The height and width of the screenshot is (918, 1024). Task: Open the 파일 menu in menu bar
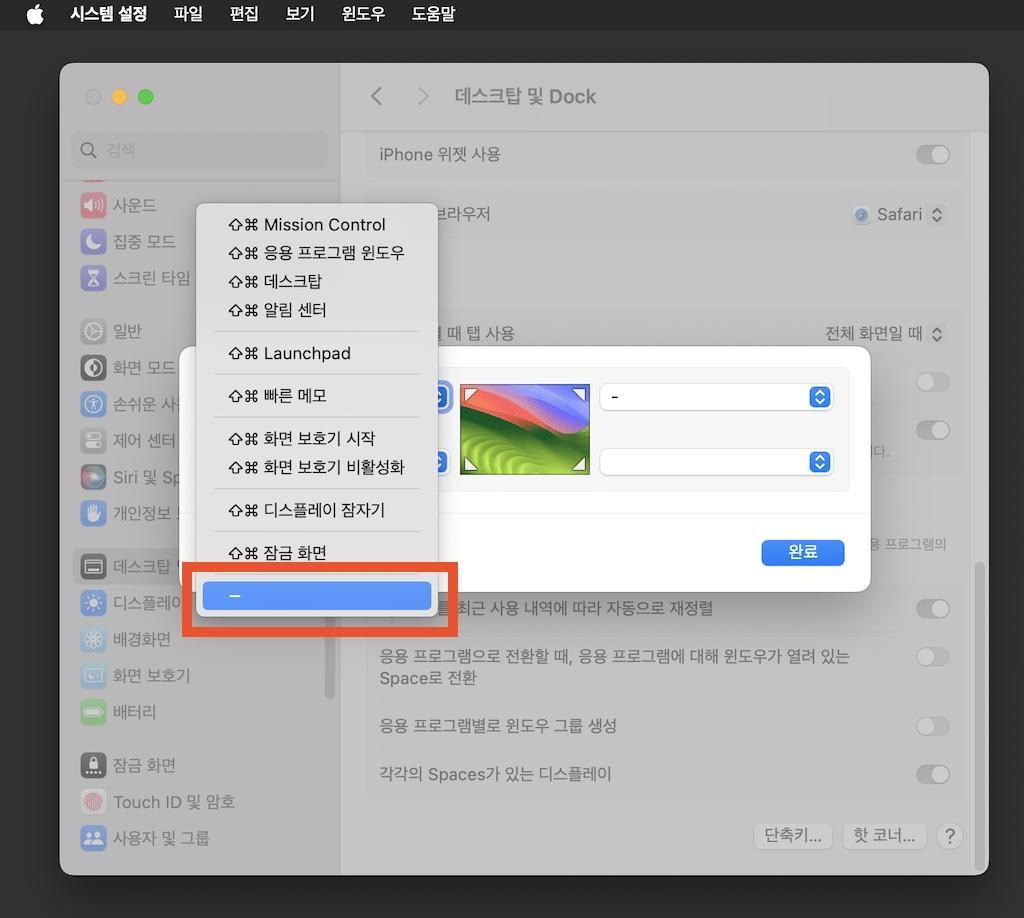pos(188,14)
